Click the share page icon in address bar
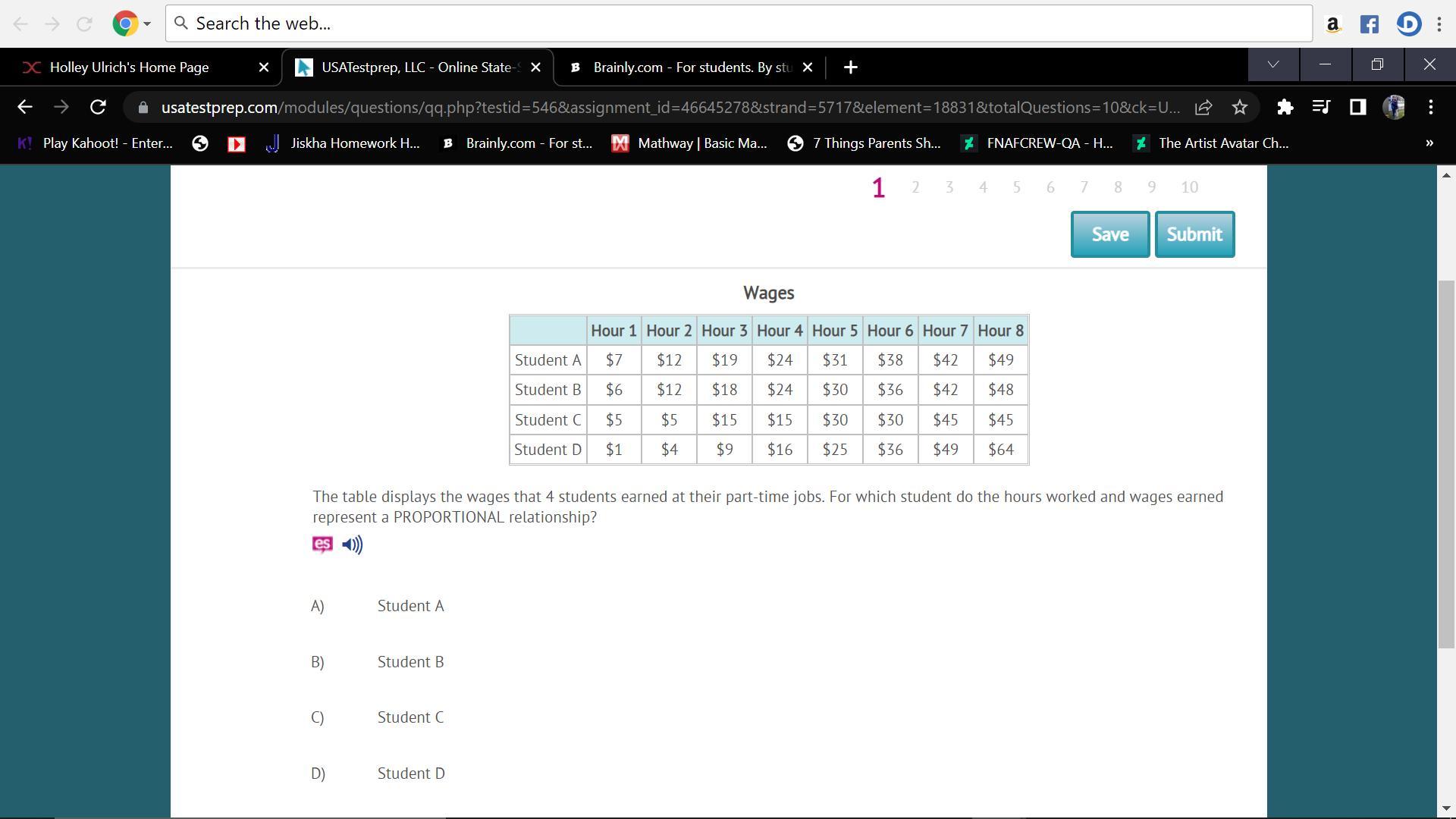Viewport: 1456px width, 819px height. pyautogui.click(x=1203, y=107)
